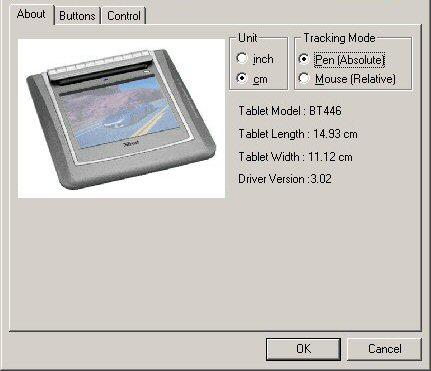This screenshot has height=371, width=431.
Task: Click Tablet Length : 14.93 cm text
Action: point(298,134)
